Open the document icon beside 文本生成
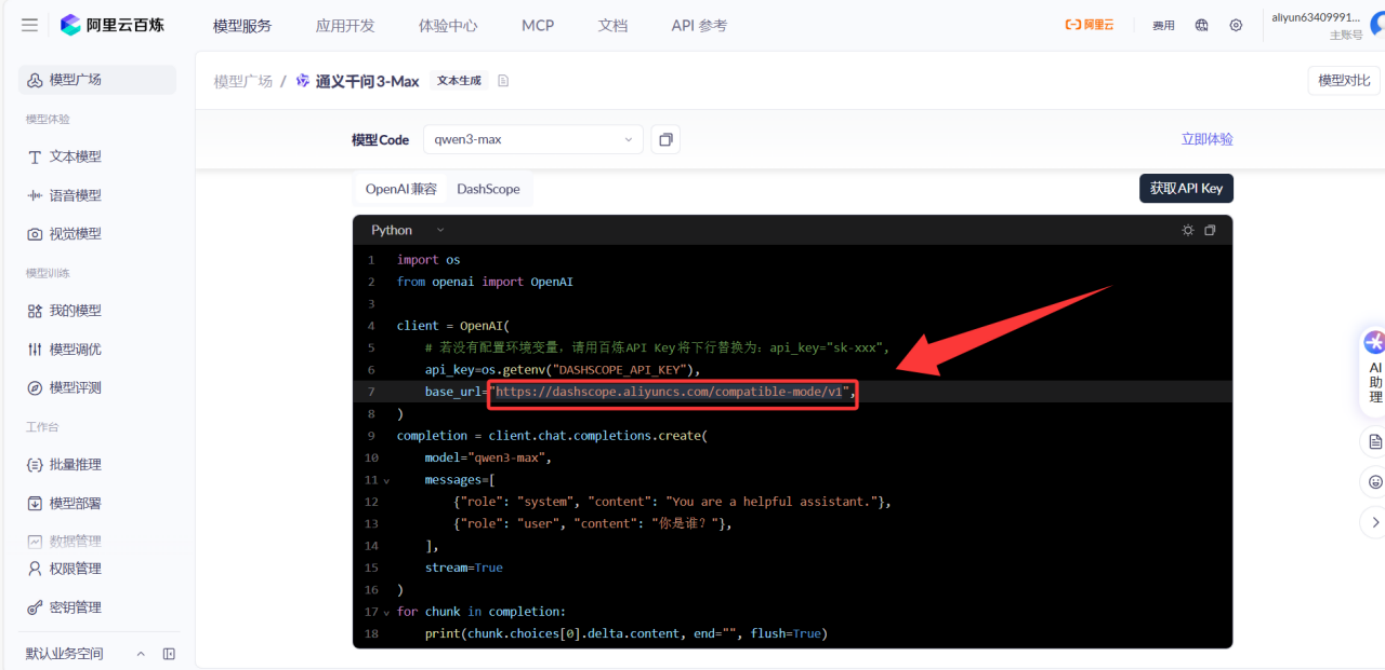 pos(503,81)
